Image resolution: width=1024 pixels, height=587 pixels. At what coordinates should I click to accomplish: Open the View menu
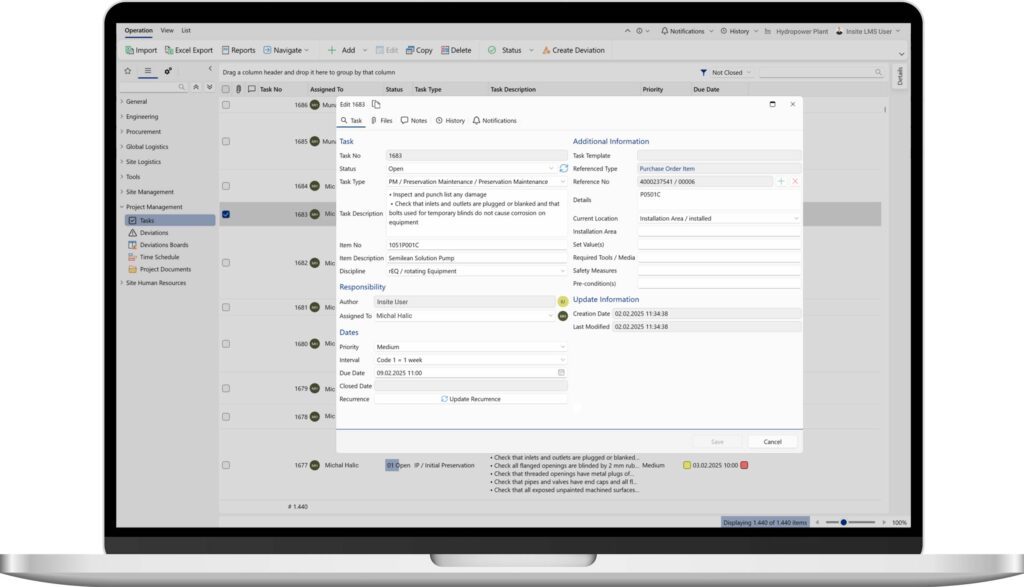167,31
